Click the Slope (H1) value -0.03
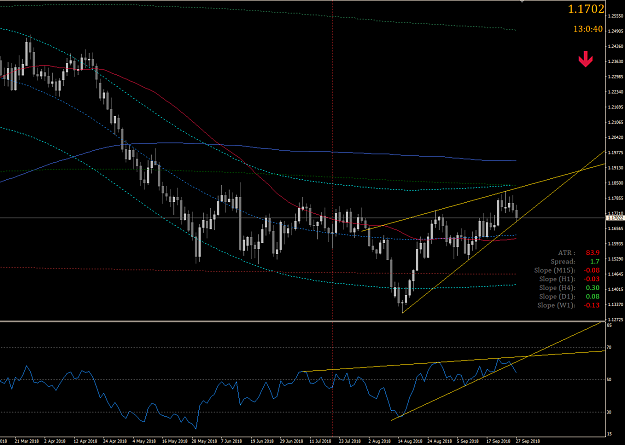Screen dimensions: 625x445 (x=591, y=279)
